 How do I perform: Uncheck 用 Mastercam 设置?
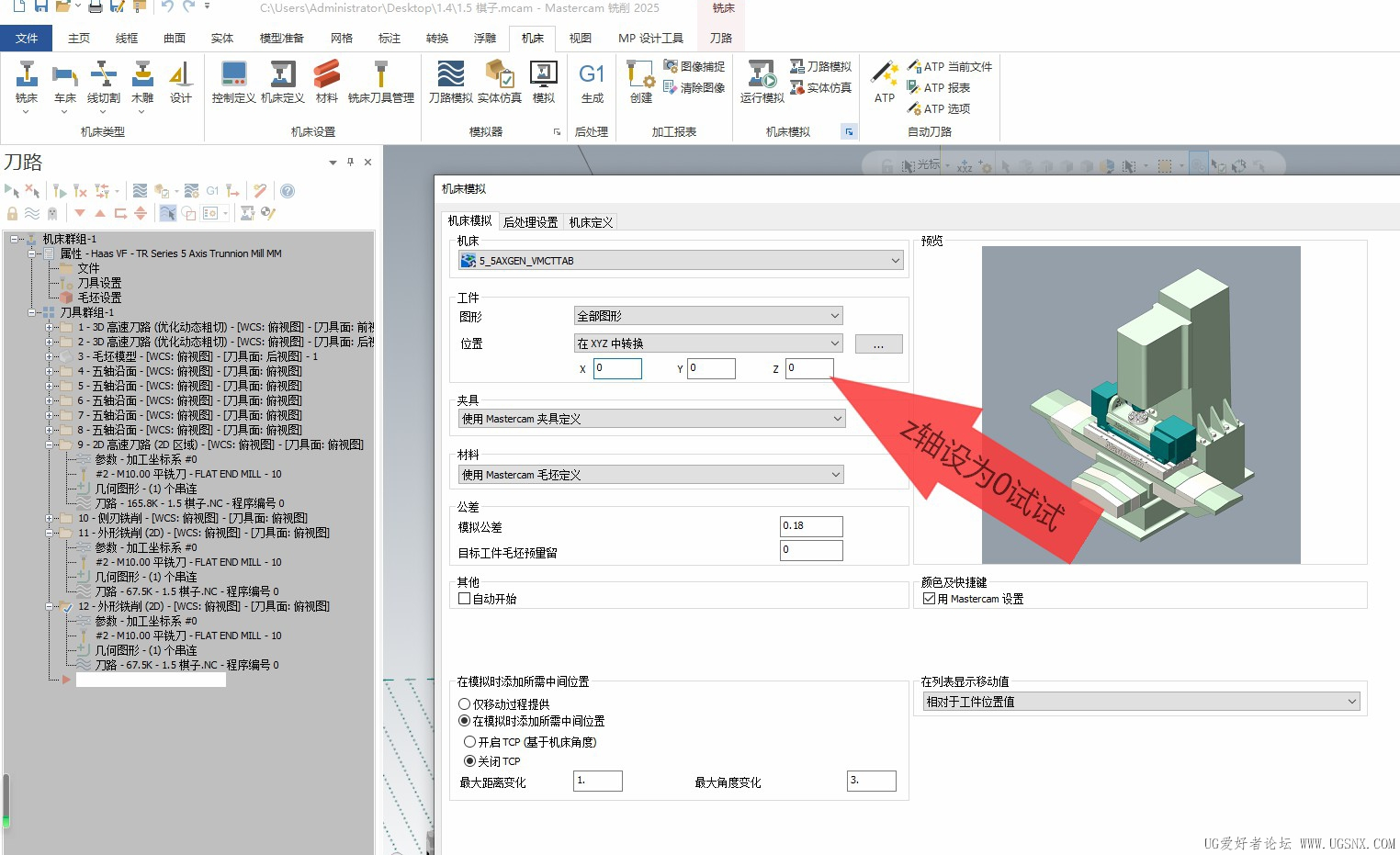[x=930, y=599]
